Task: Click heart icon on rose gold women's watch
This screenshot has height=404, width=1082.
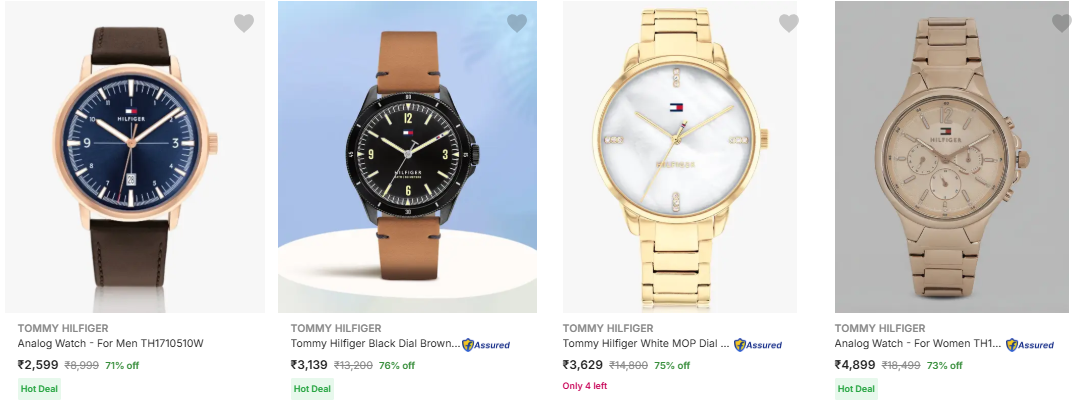Action: [x=1061, y=23]
